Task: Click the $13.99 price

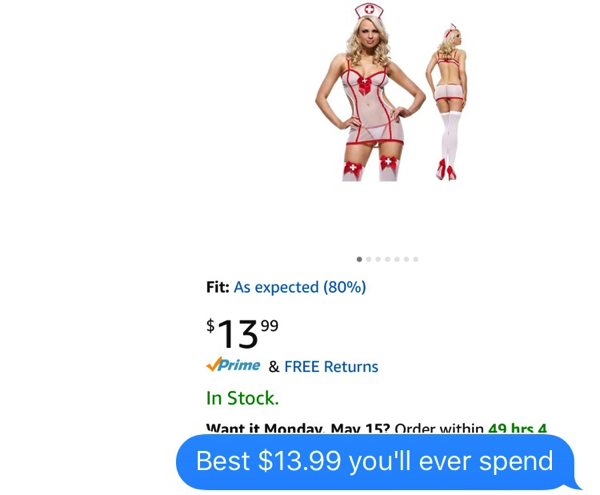Action: (x=242, y=334)
